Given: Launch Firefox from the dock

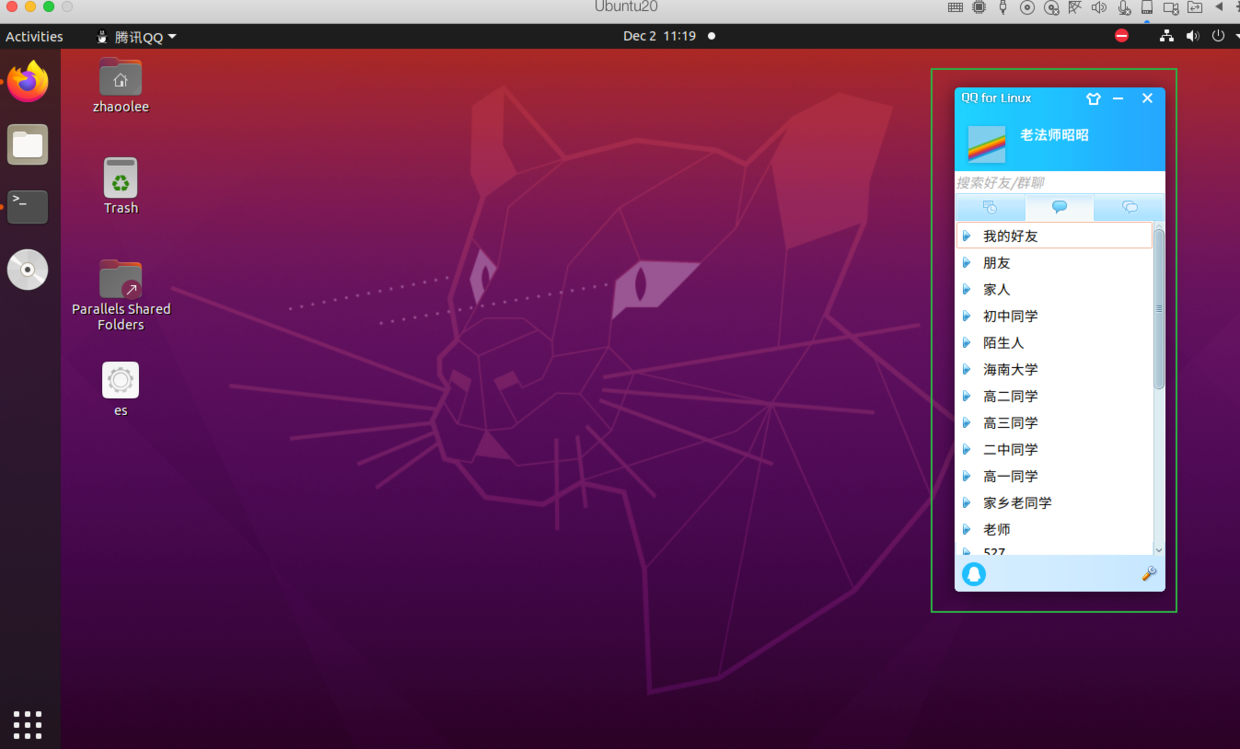Looking at the screenshot, I should point(27,81).
